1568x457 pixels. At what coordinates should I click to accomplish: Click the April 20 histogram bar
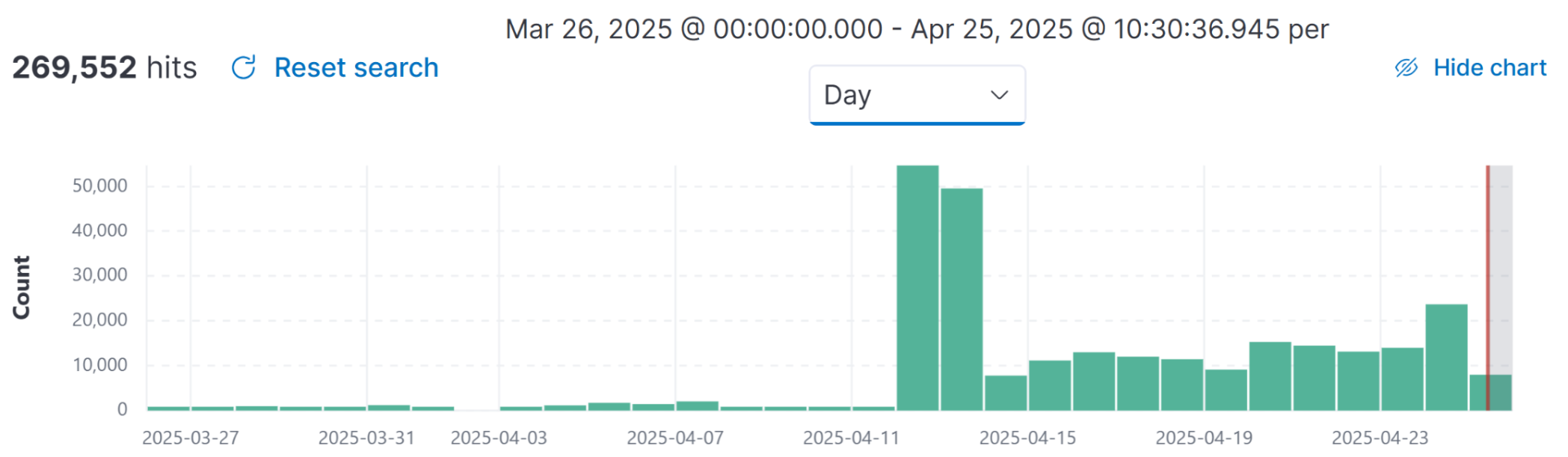1270,376
